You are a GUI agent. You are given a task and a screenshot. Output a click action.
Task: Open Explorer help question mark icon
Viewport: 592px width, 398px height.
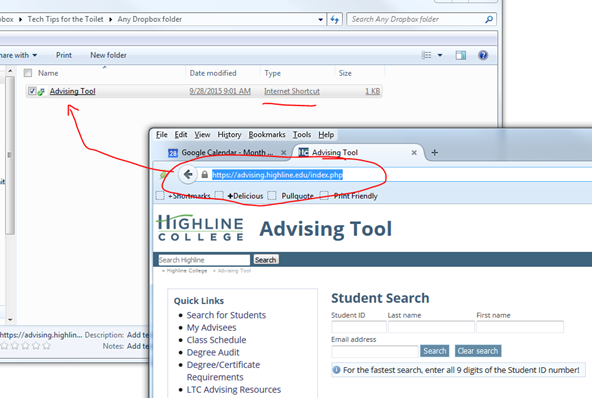click(483, 55)
